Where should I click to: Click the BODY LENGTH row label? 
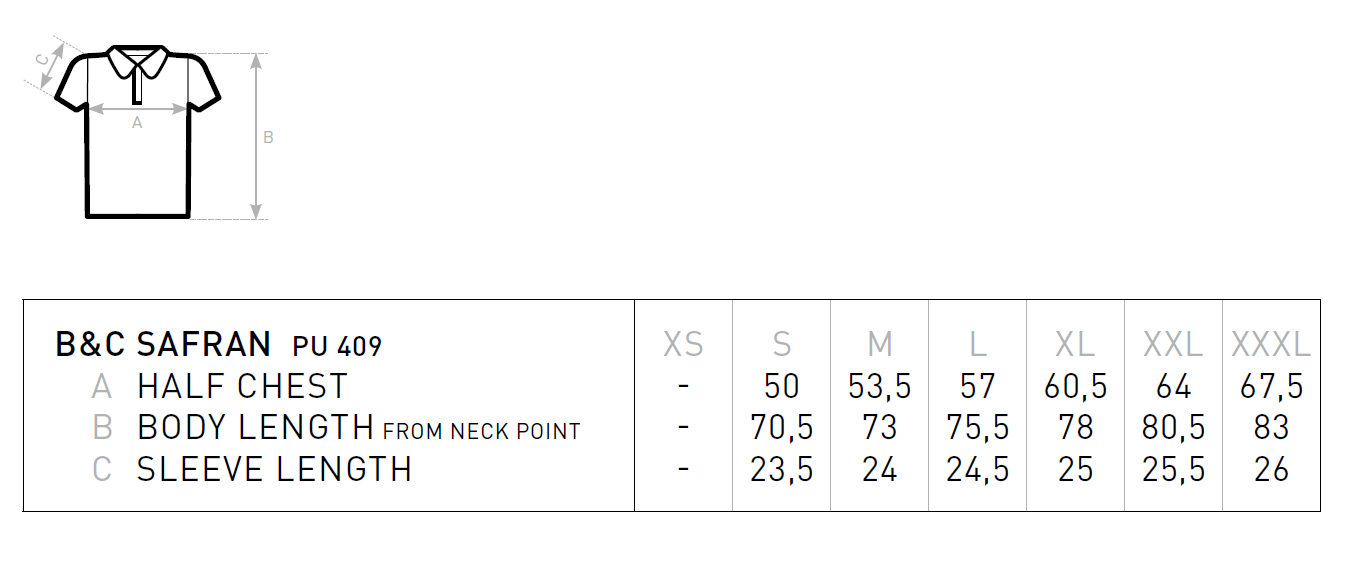tap(256, 428)
